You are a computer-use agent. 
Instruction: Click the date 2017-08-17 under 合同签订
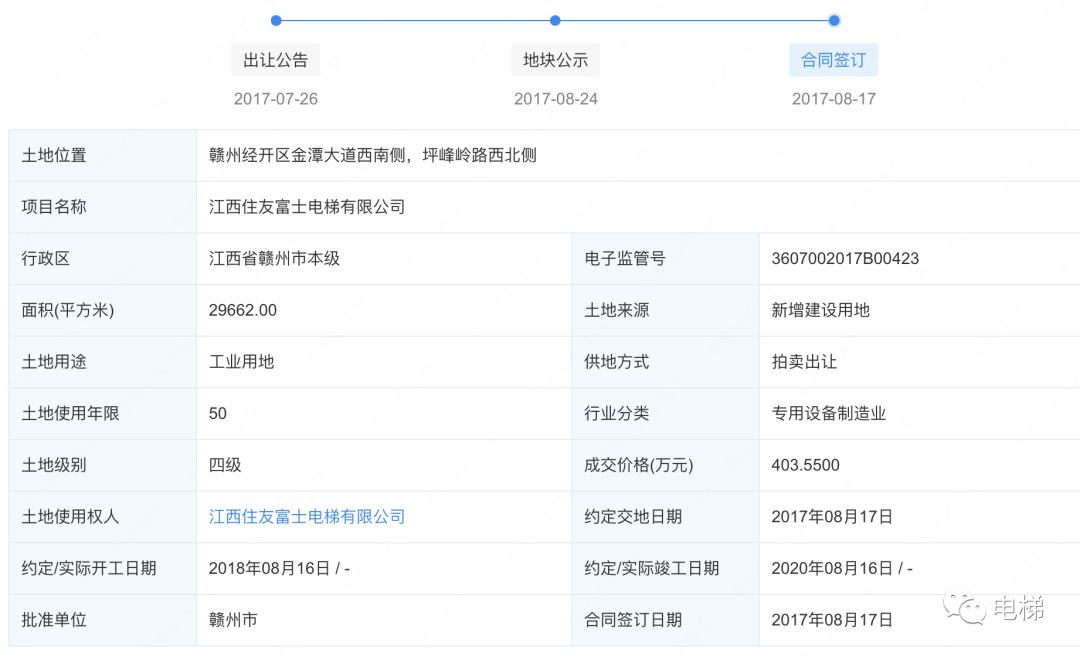coord(834,98)
